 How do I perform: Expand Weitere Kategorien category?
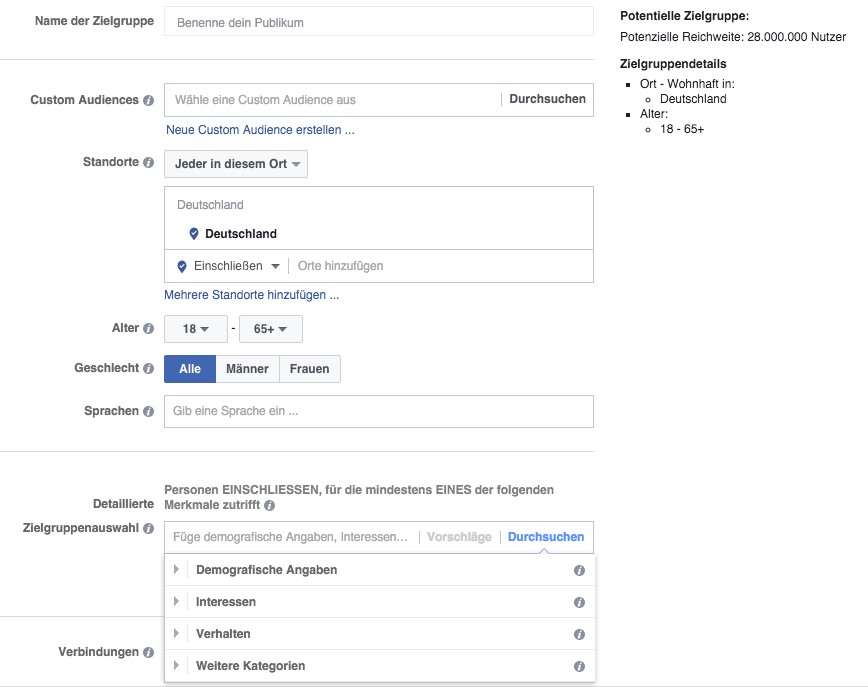pyautogui.click(x=176, y=665)
